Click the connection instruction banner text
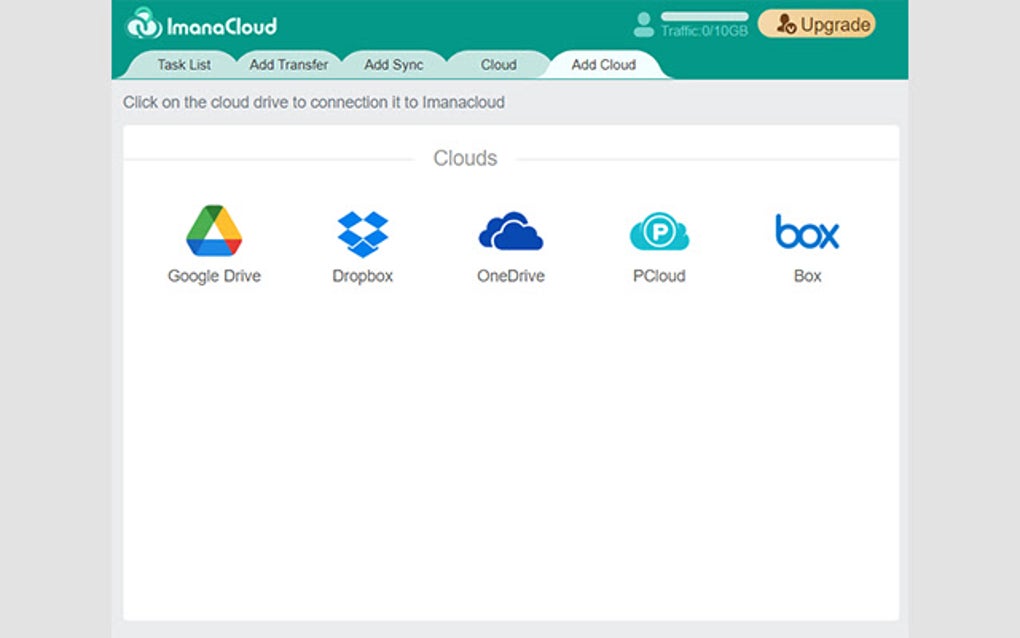Image resolution: width=1020 pixels, height=638 pixels. click(313, 102)
